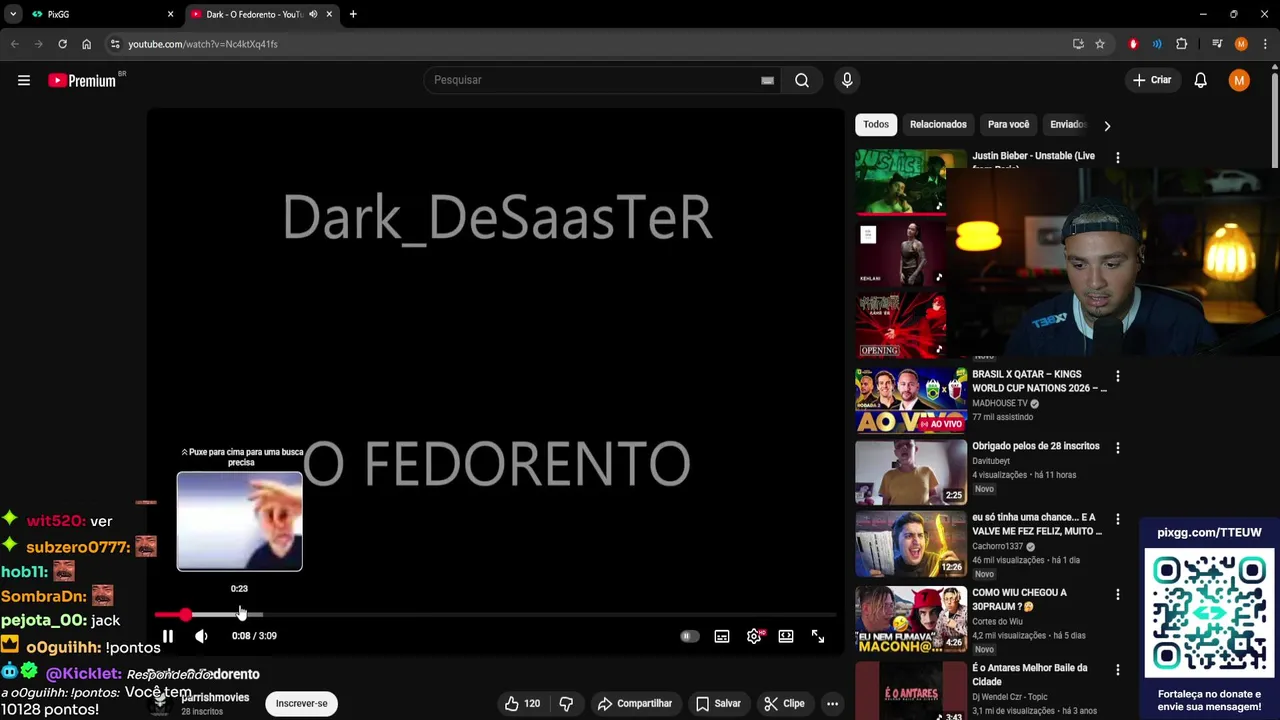This screenshot has width=1280, height=720.
Task: Open the Criar create menu
Action: point(1151,80)
